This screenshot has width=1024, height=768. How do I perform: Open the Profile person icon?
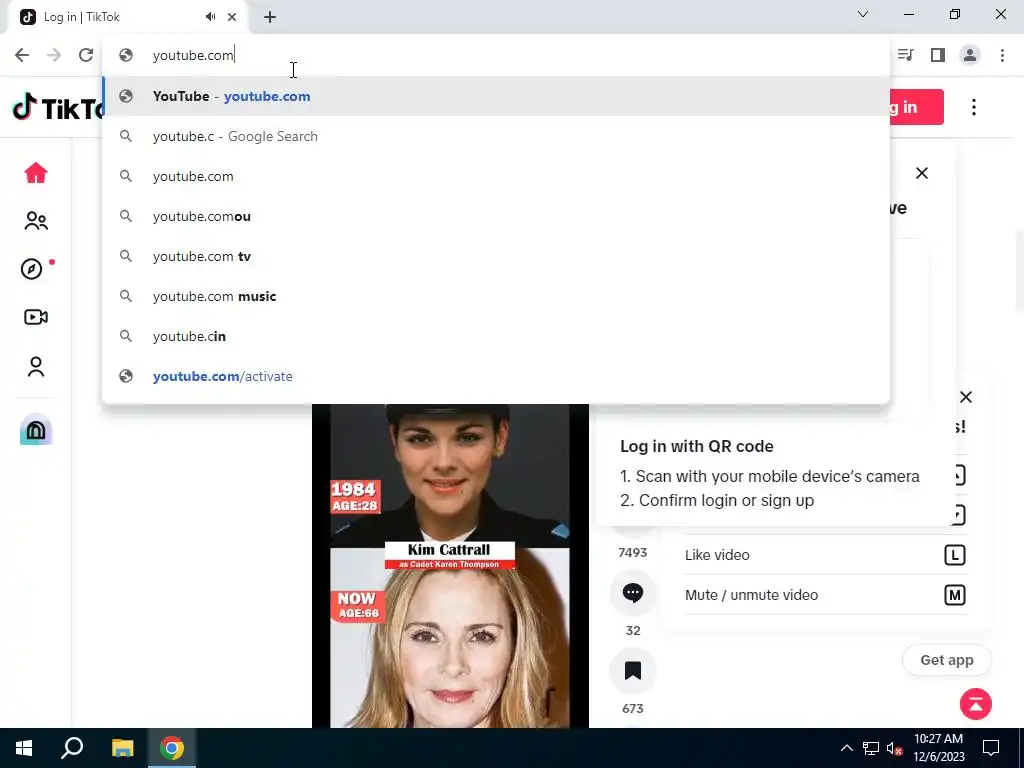36,367
